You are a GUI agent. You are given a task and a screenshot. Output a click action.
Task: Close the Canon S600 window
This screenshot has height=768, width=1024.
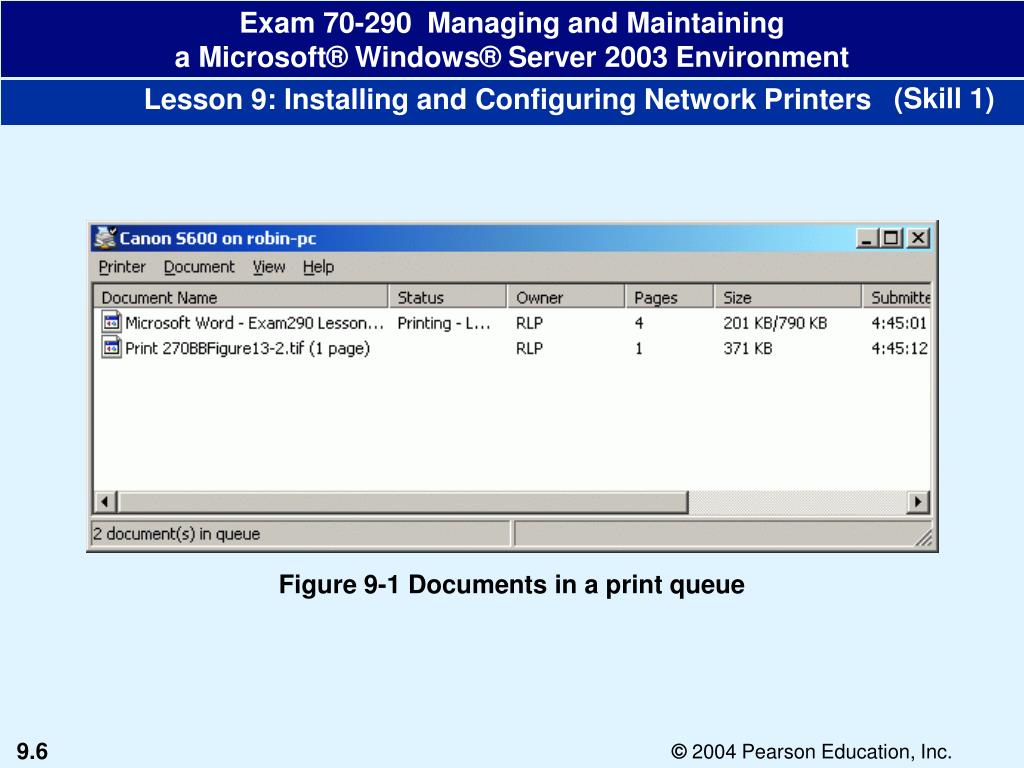pos(918,238)
